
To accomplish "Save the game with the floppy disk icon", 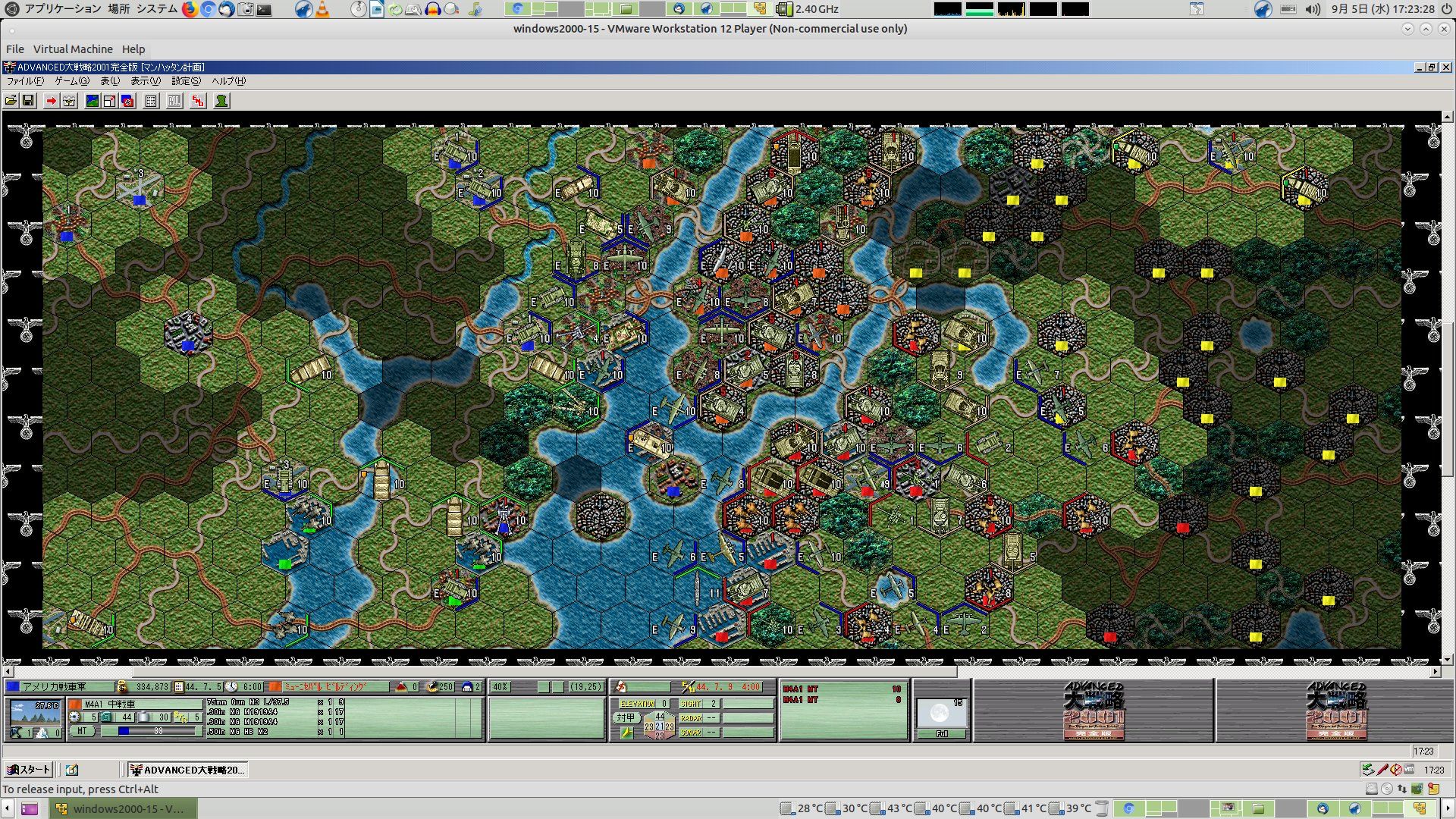I will click(28, 101).
